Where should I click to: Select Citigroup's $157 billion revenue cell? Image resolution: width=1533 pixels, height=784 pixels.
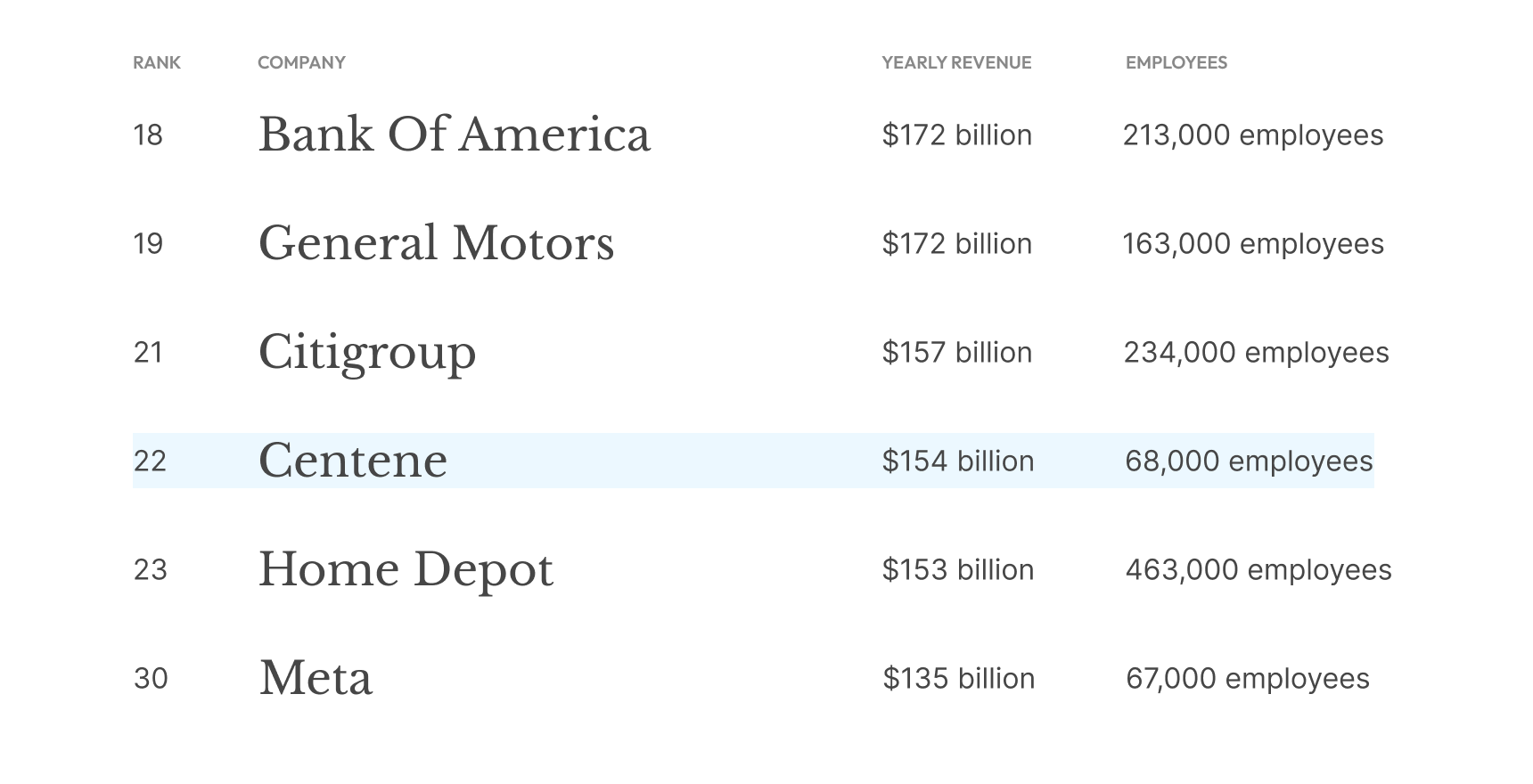[x=957, y=352]
